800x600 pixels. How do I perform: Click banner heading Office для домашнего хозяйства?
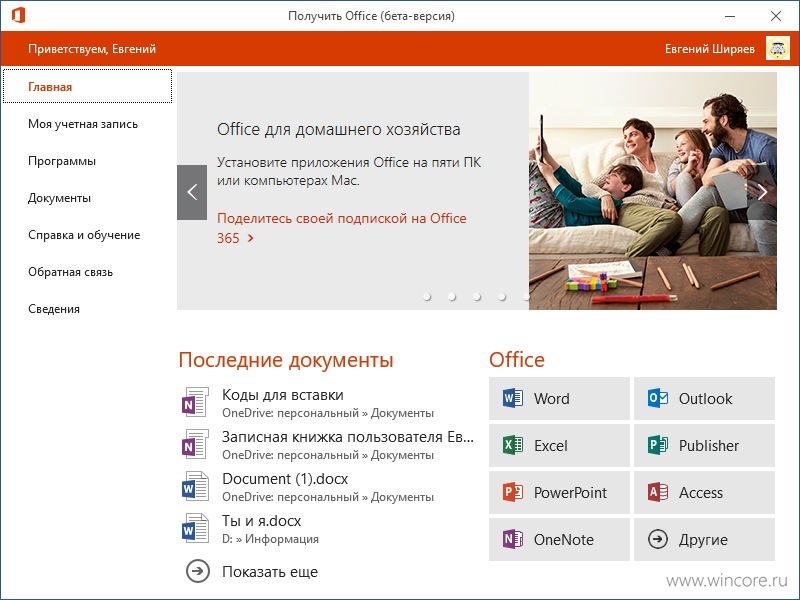point(339,129)
